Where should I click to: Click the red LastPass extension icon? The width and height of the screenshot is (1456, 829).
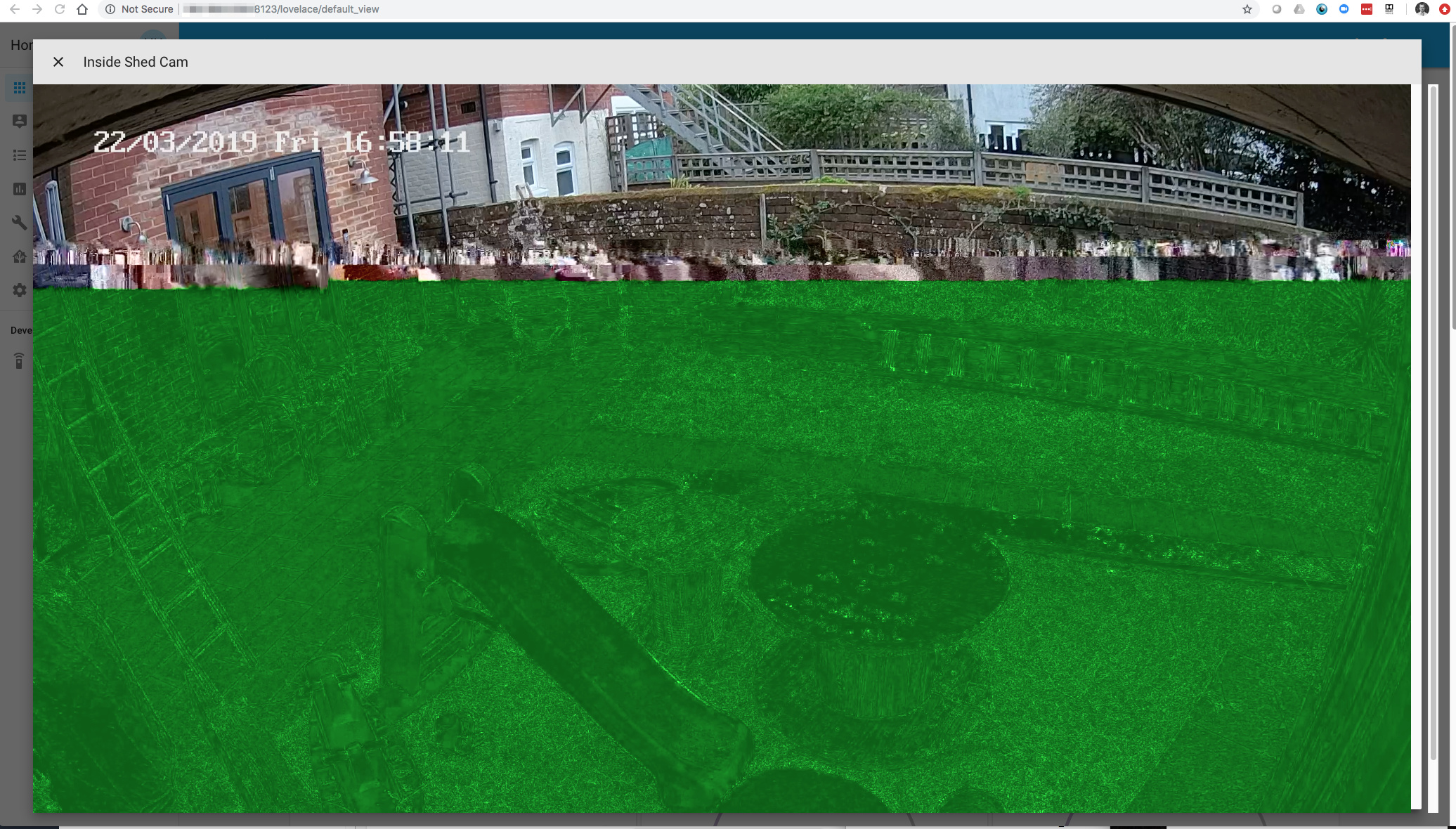coord(1367,9)
